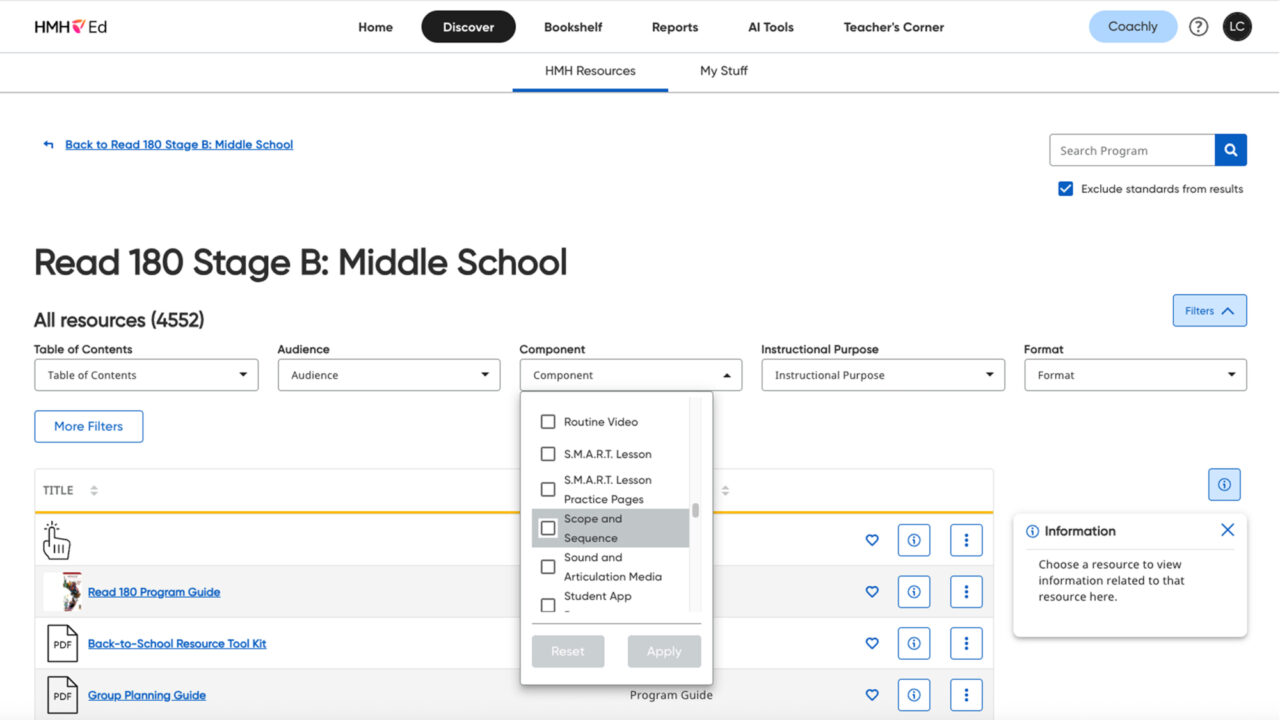Image resolution: width=1280 pixels, height=720 pixels.
Task: Sort by the TITLE column arrows
Action: coord(94,490)
